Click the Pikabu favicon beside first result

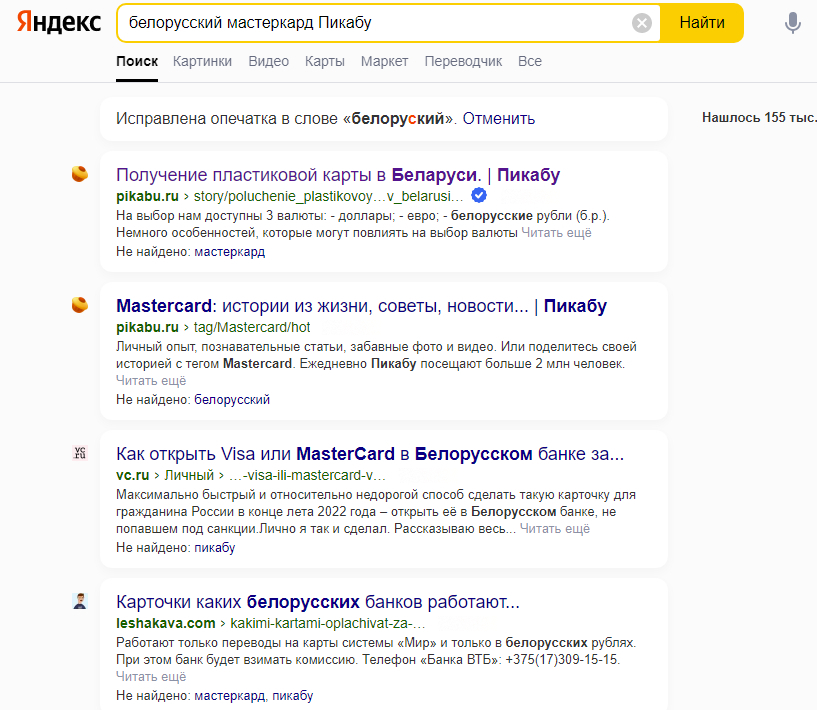tap(80, 174)
